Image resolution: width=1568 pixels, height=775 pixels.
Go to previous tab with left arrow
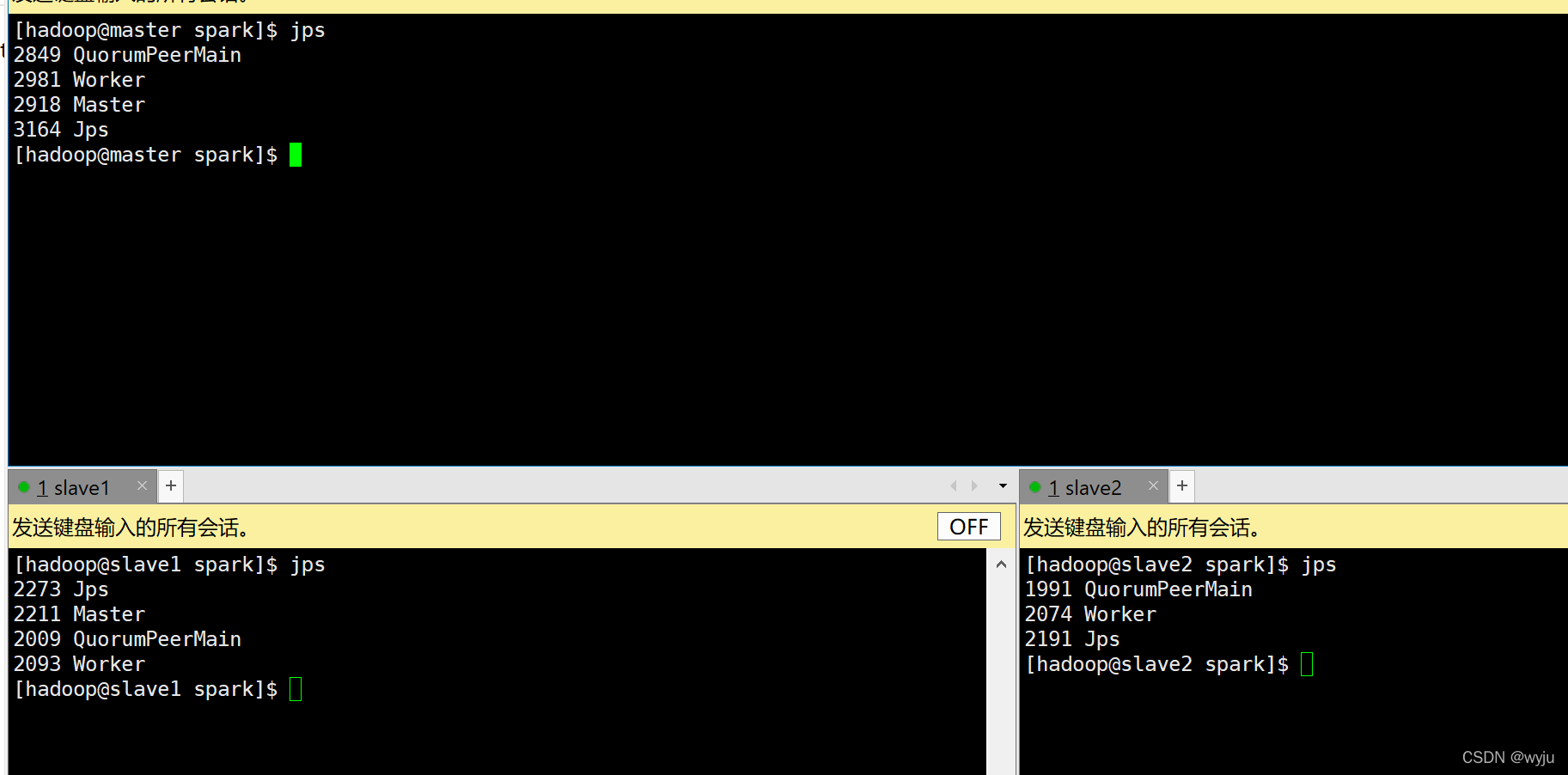pos(954,486)
